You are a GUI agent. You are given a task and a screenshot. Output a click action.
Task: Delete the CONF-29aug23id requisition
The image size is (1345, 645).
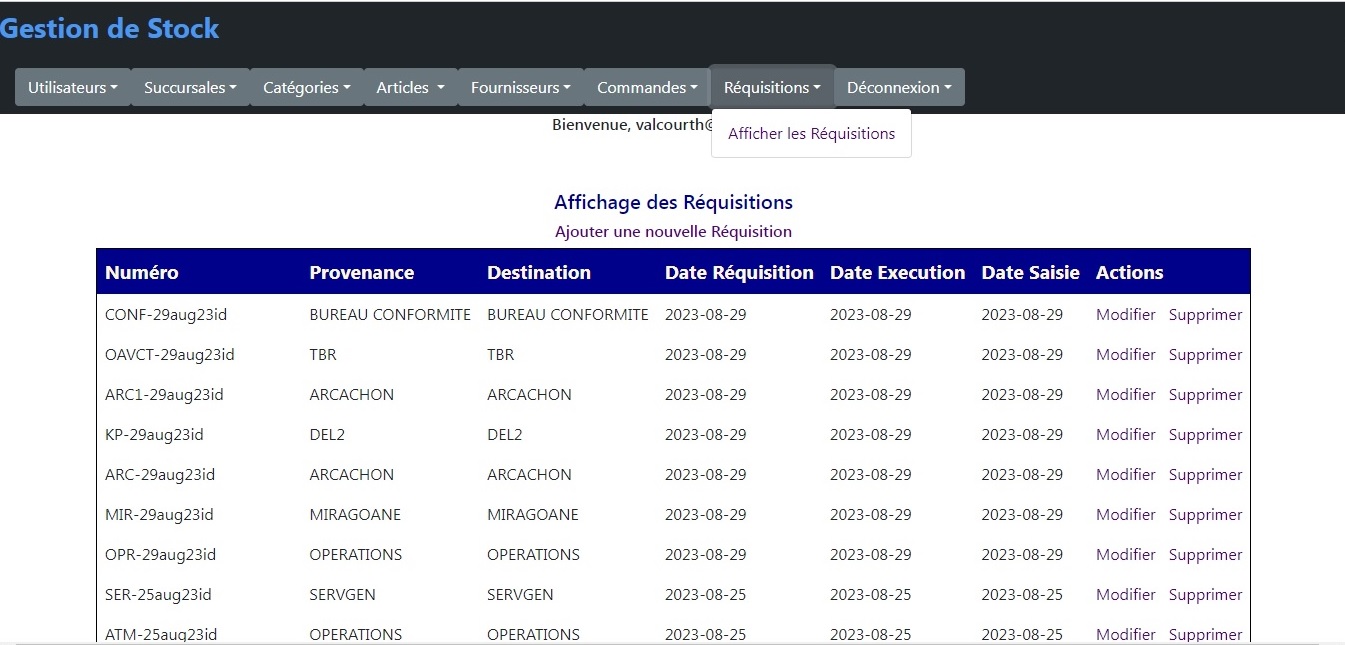[x=1205, y=315]
